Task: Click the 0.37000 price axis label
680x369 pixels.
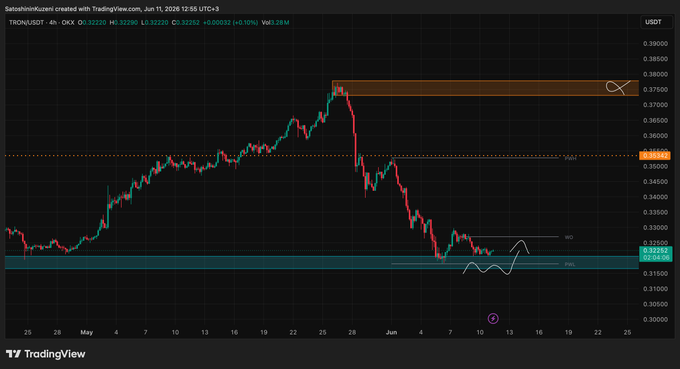Action: tap(655, 105)
